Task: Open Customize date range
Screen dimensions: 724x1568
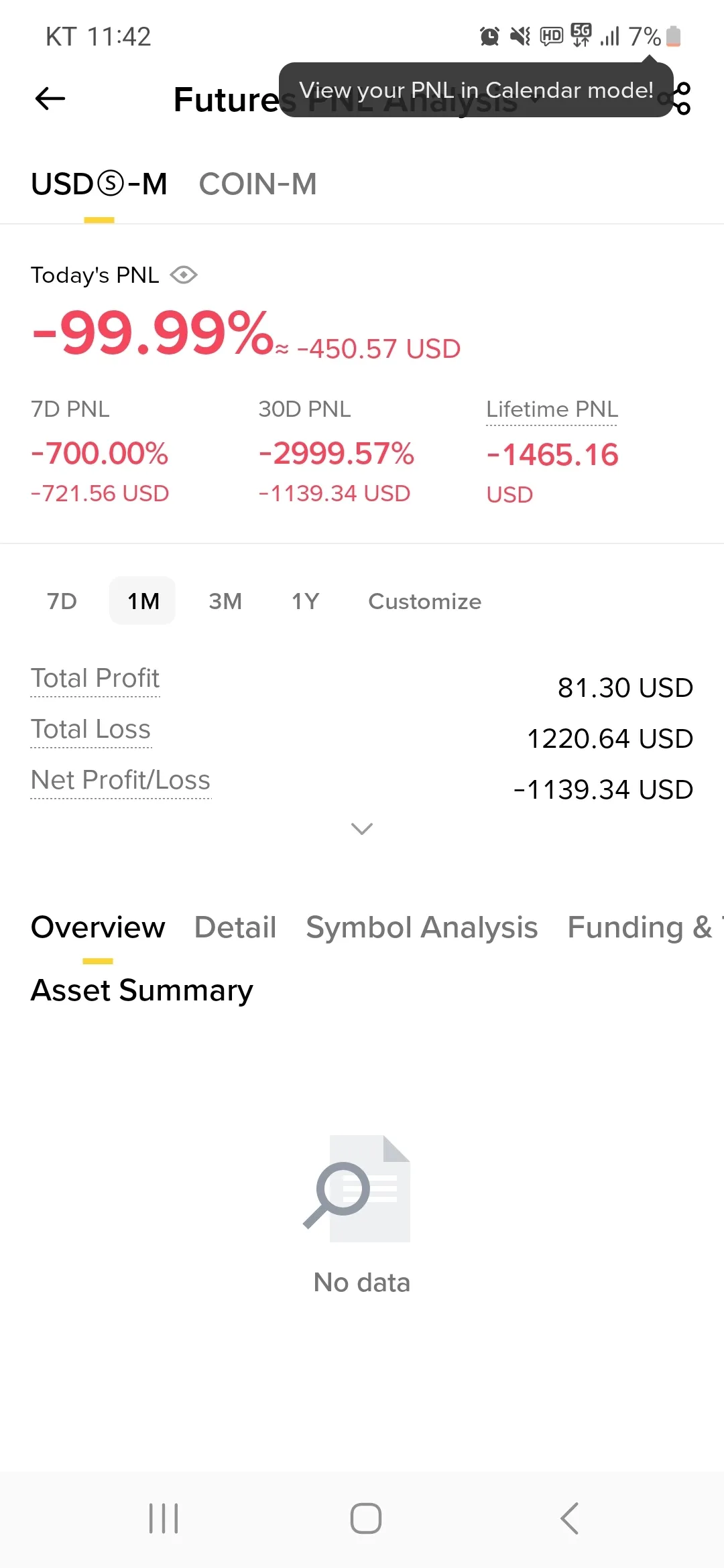Action: [x=424, y=601]
